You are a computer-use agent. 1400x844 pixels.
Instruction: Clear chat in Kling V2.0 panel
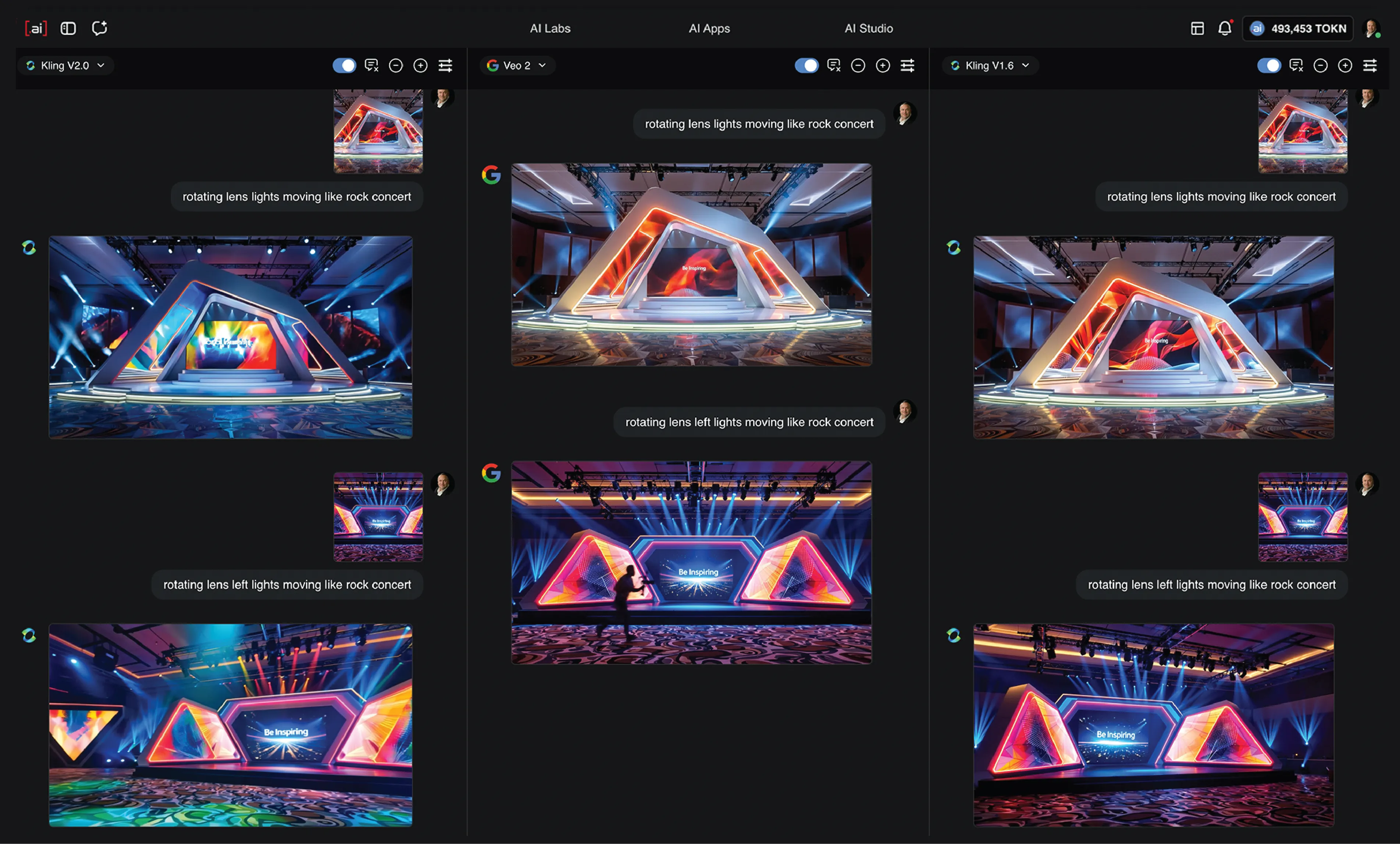pyautogui.click(x=371, y=66)
